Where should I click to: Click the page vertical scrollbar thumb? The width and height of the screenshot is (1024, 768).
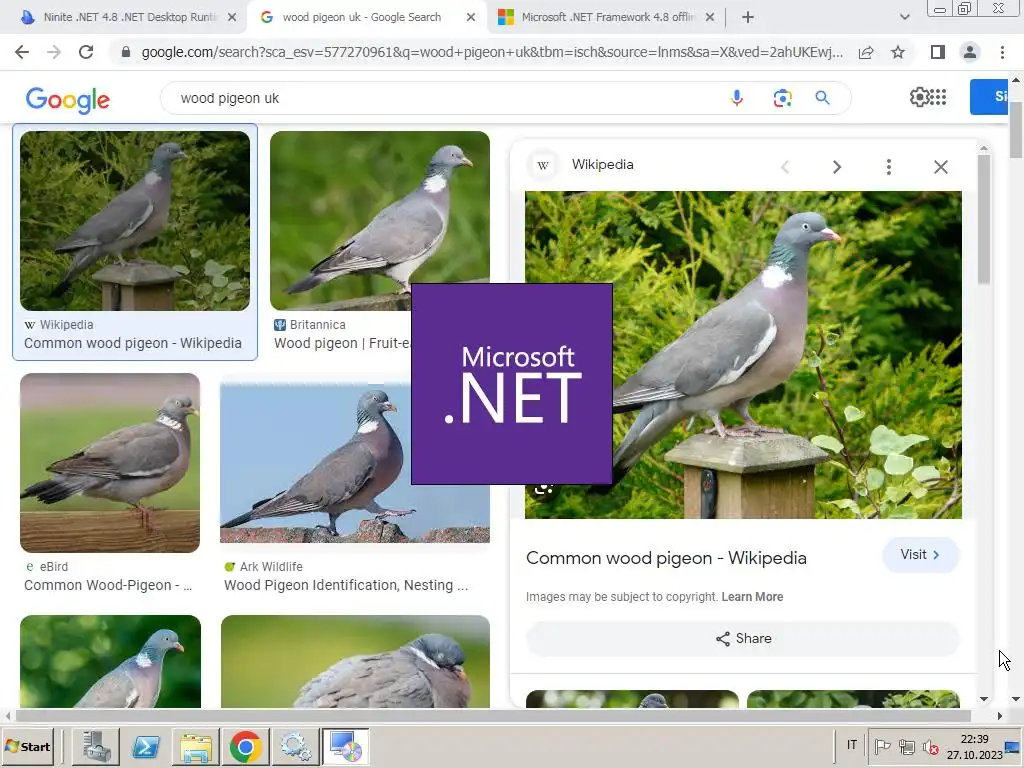coord(1016,130)
